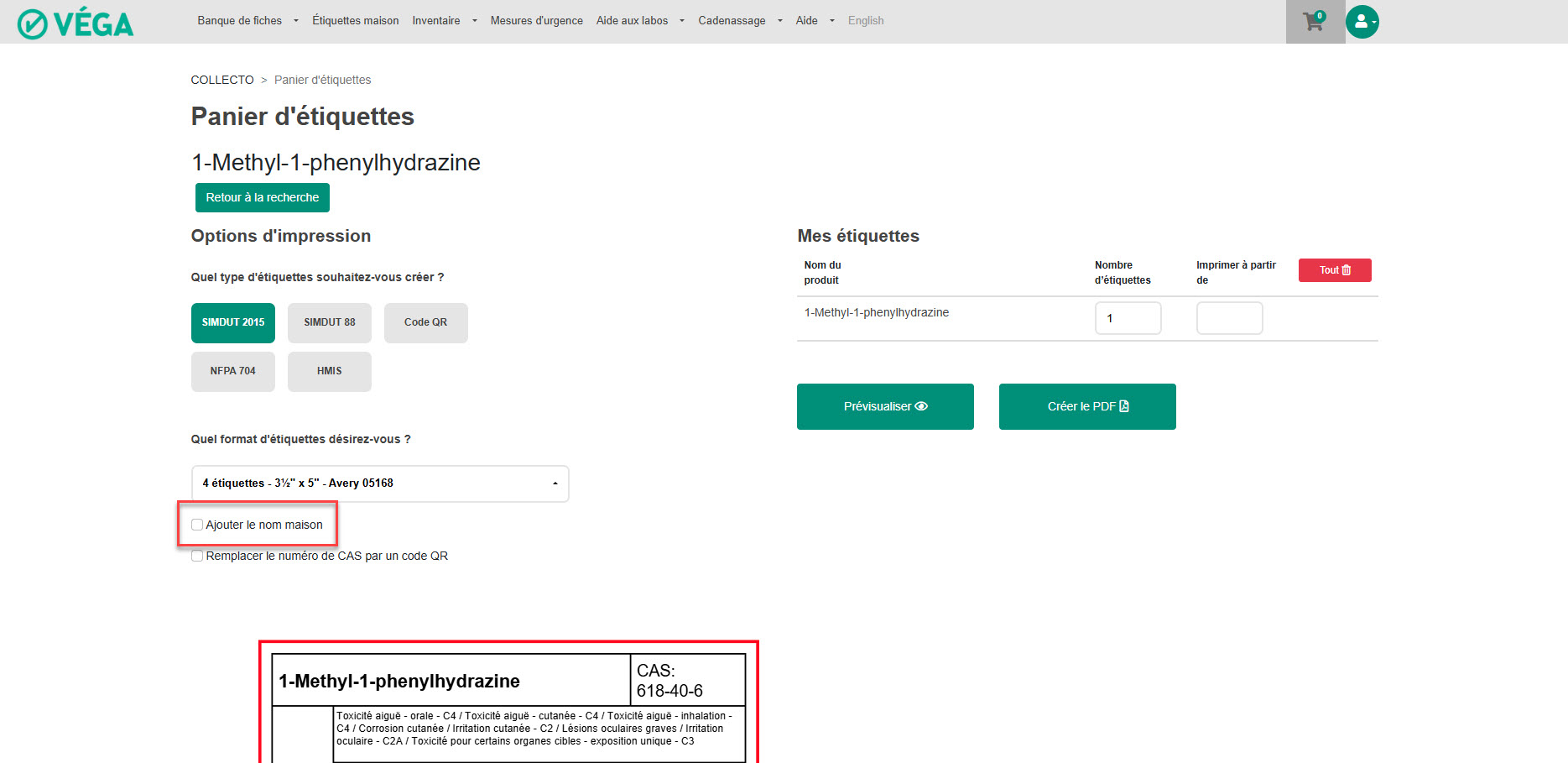Delete all labels with Tout trash button

1334,270
